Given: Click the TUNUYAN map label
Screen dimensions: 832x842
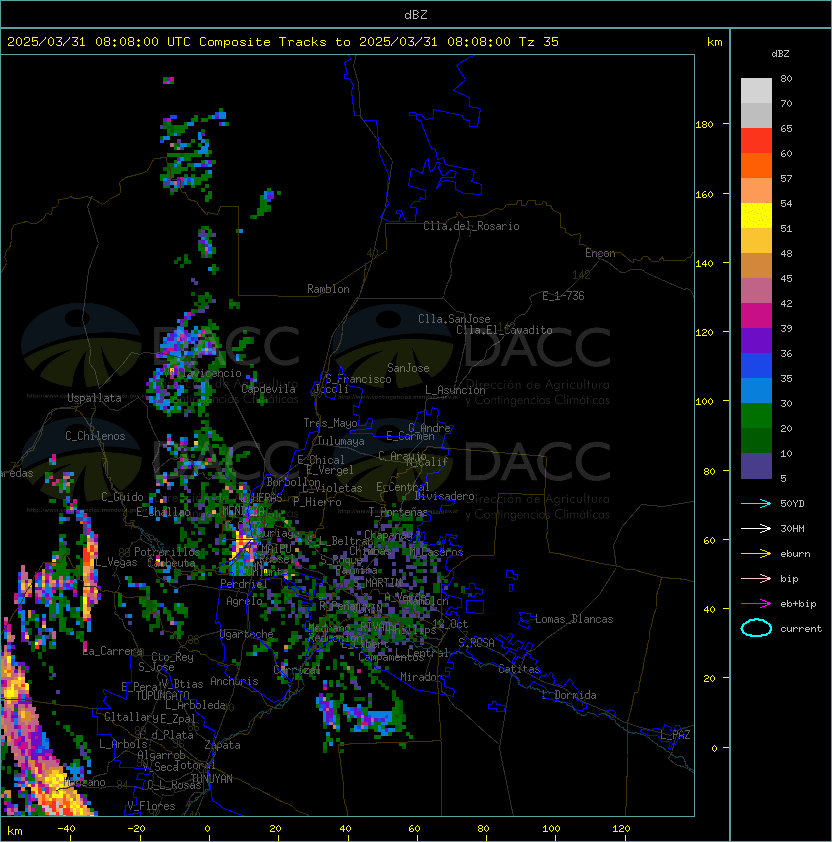Looking at the screenshot, I should 212,779.
